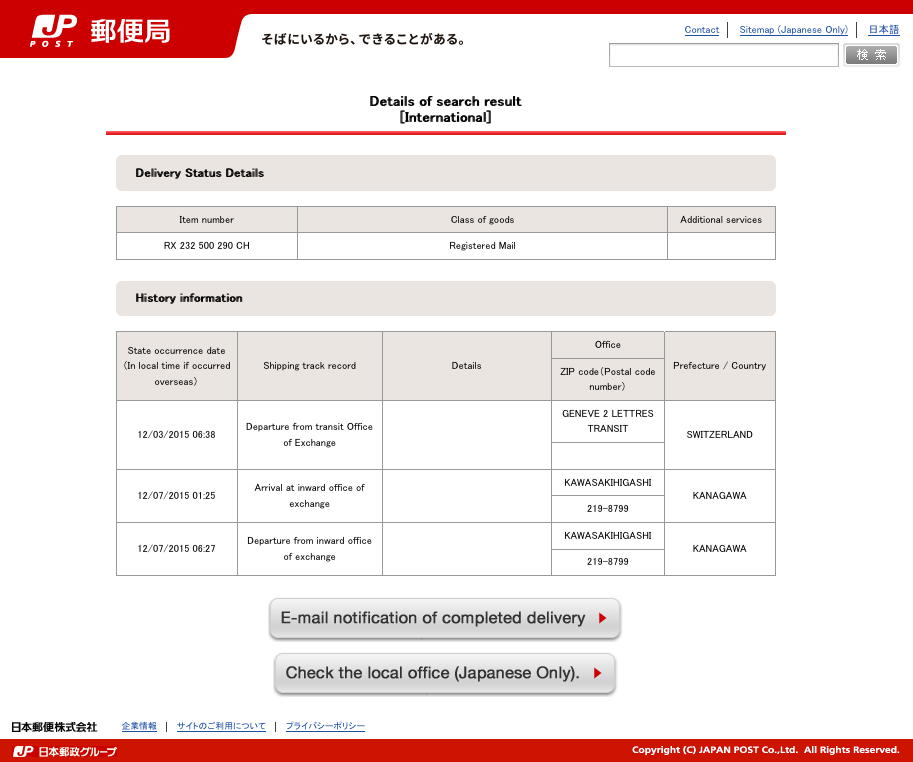The image size is (913, 762).
Task: Click ZIP 219-8799 in the arrival row
Action: 607,508
